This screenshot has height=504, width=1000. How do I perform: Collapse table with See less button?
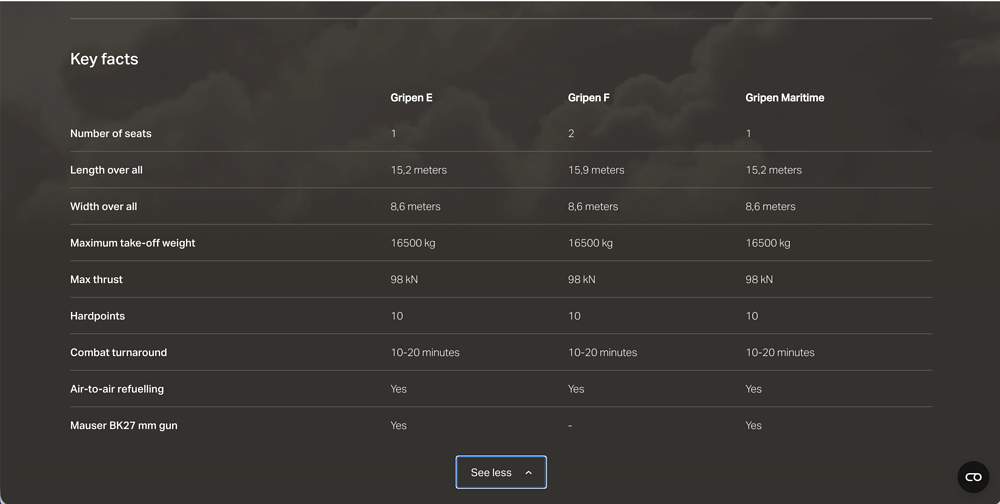click(x=501, y=472)
